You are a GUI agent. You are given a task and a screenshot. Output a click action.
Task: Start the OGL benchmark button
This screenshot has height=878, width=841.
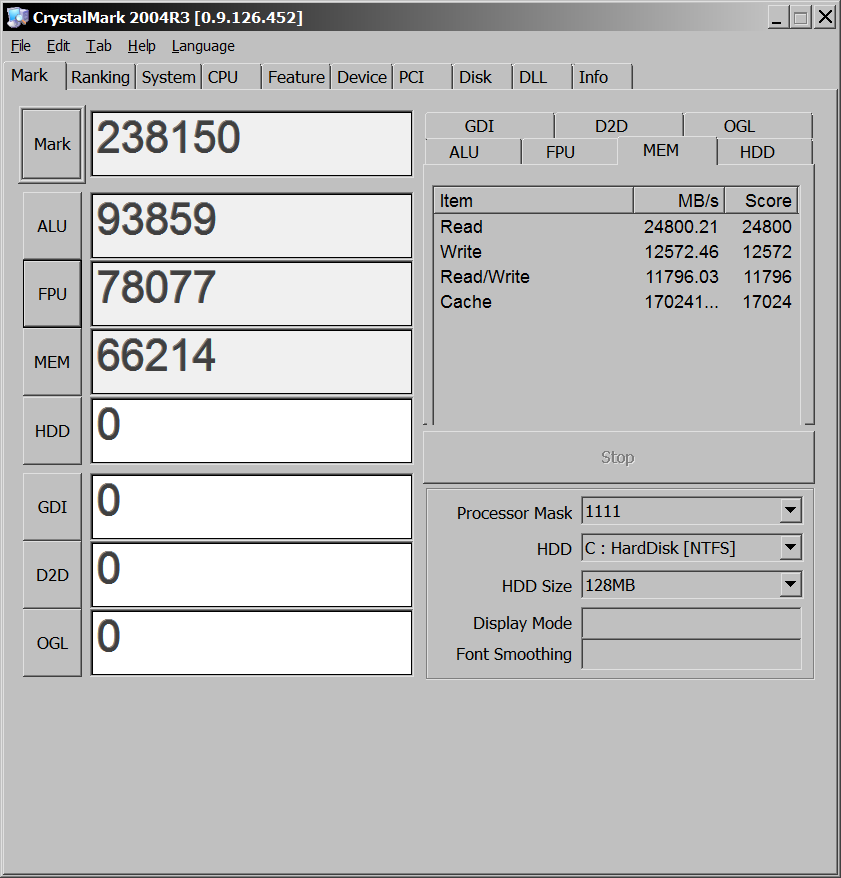tap(52, 643)
